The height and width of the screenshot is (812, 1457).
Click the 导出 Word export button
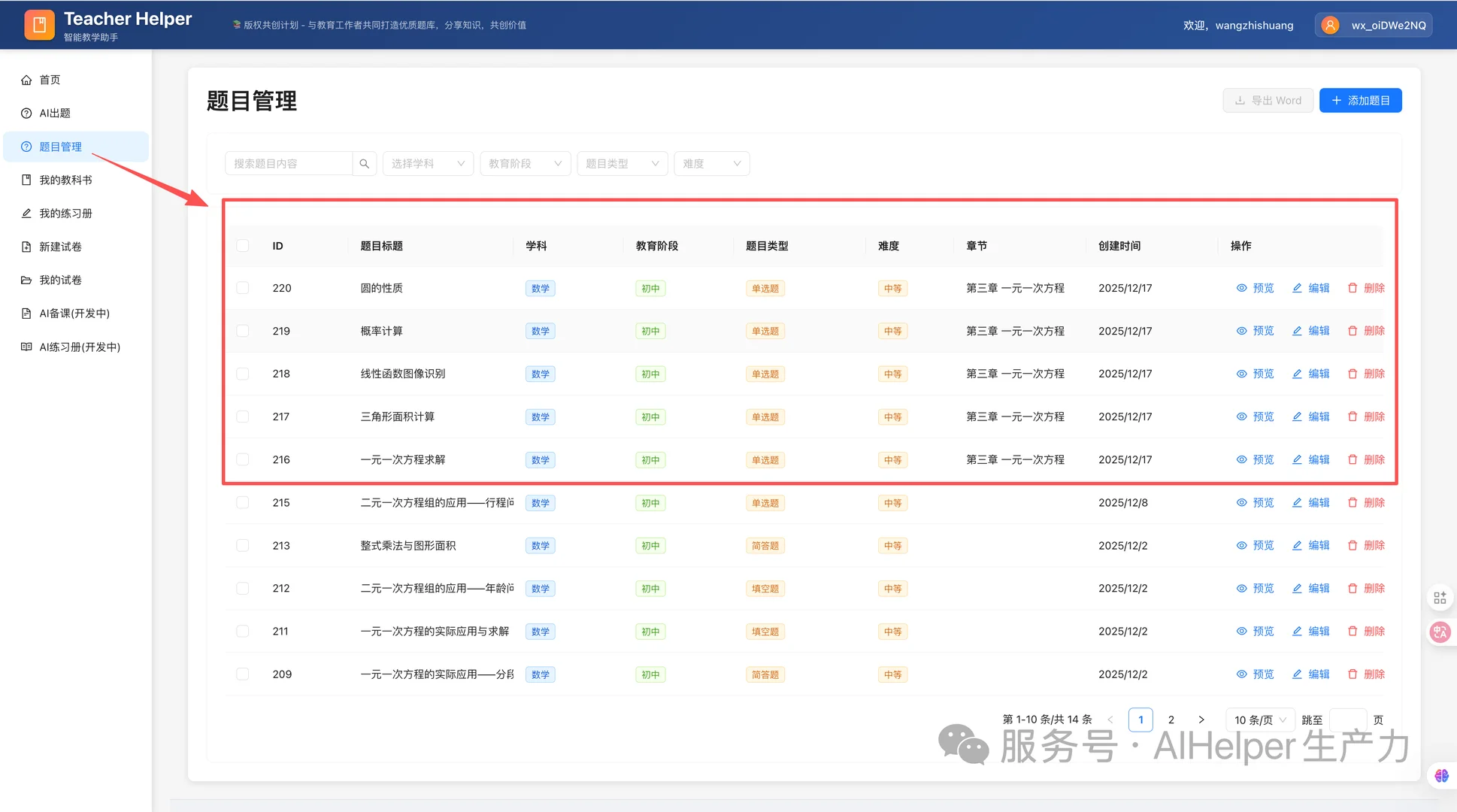tap(1268, 100)
